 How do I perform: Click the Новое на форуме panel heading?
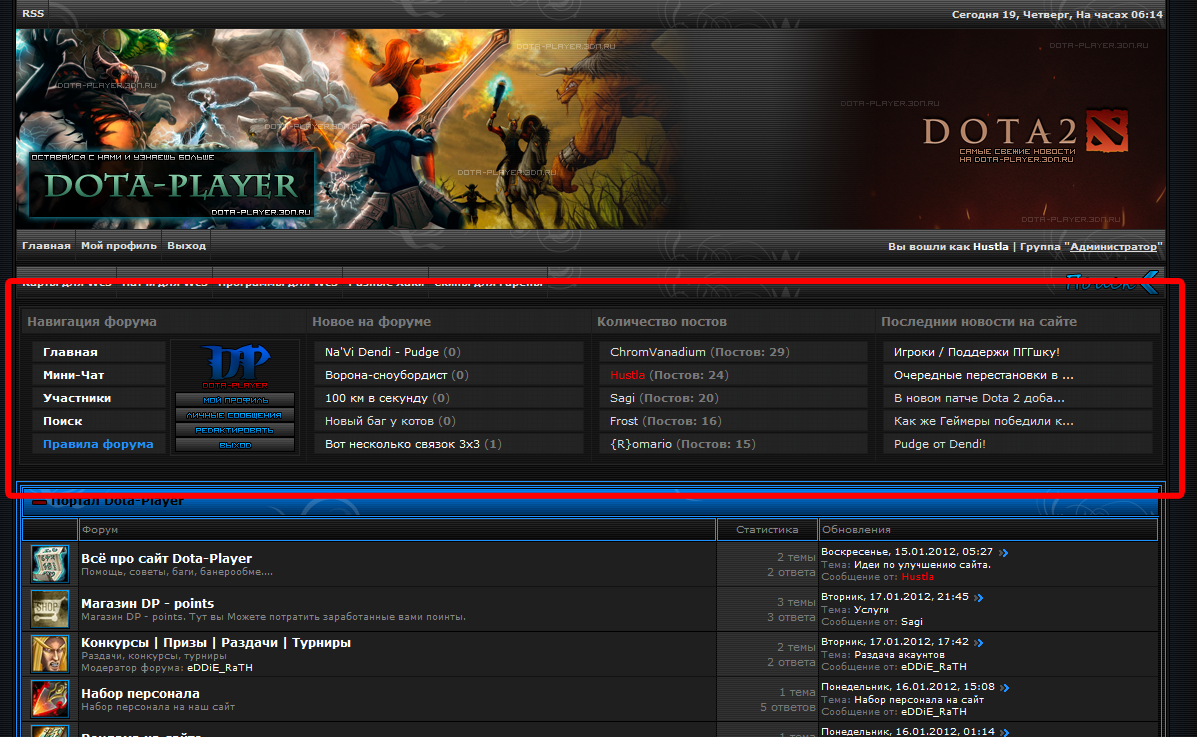coord(371,322)
